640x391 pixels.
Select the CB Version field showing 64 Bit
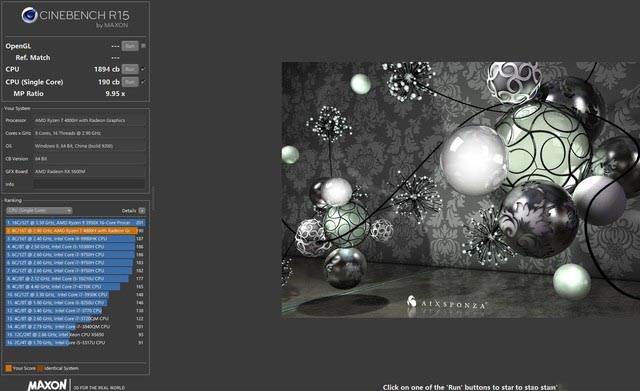(x=89, y=159)
